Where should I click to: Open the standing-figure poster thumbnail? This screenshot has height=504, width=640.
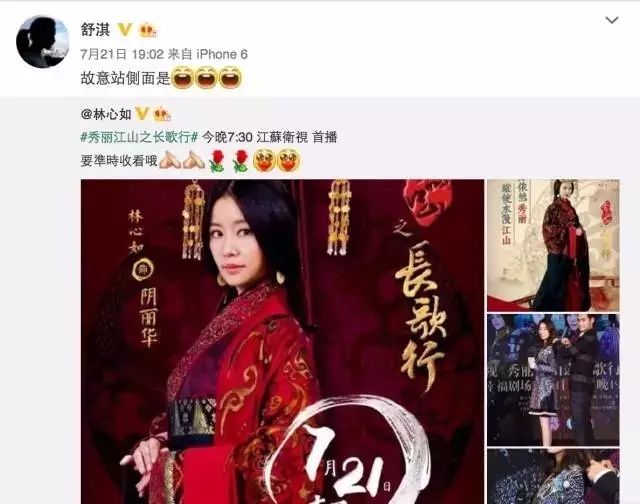(x=553, y=245)
